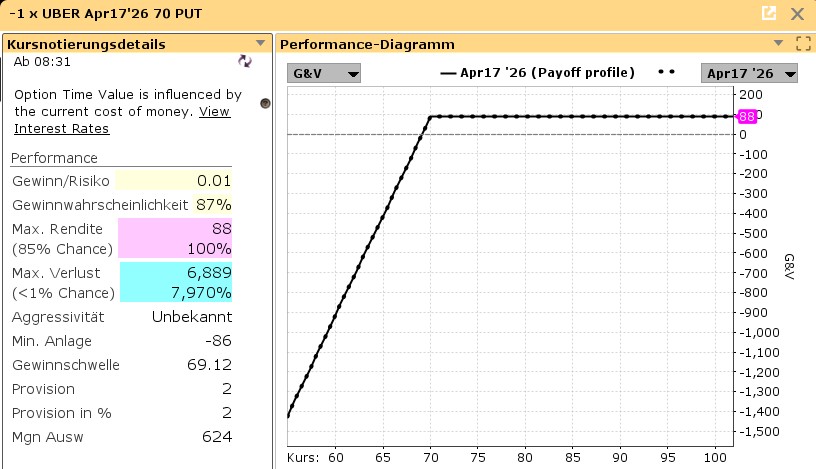Click the Kurs: axis label

coord(303,458)
